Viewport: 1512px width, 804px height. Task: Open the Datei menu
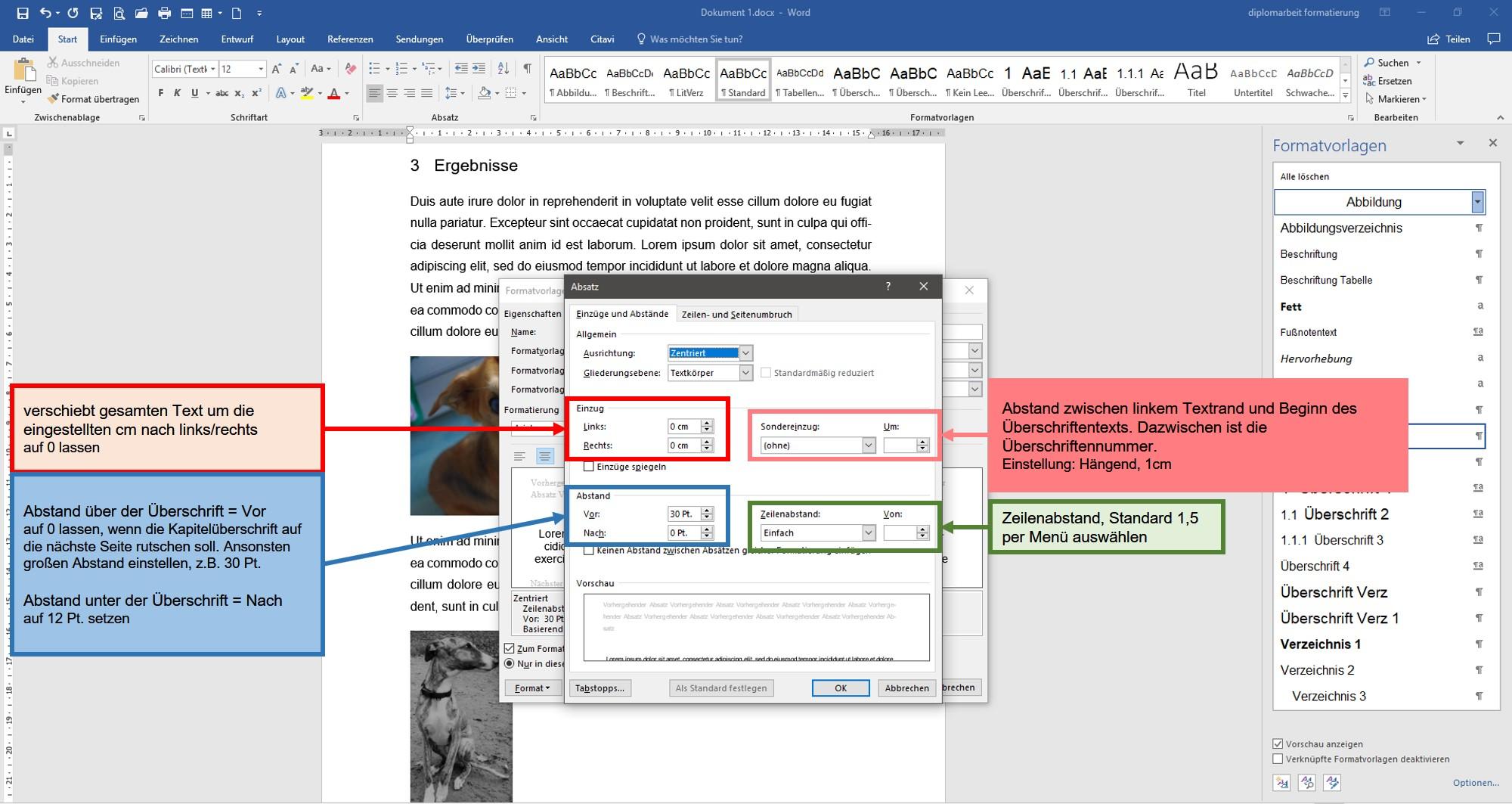(x=23, y=39)
